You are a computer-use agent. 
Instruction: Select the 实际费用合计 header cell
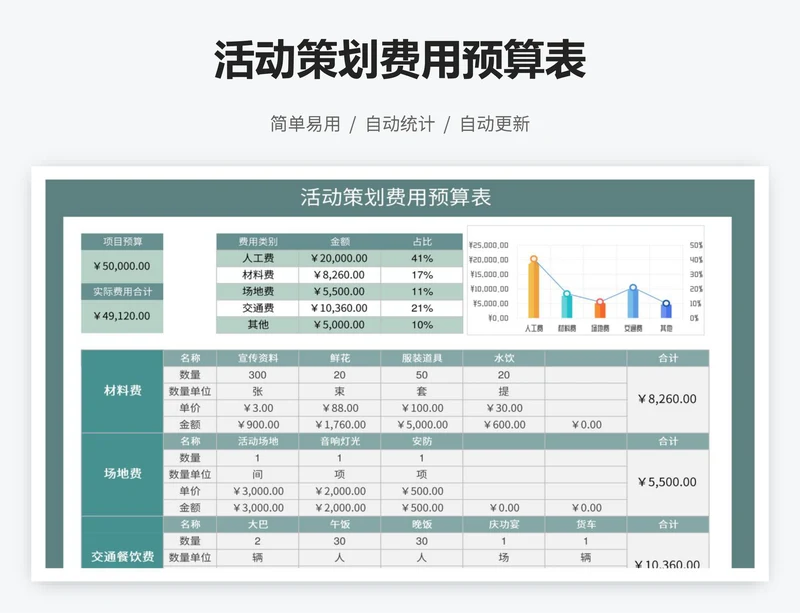pyautogui.click(x=122, y=291)
